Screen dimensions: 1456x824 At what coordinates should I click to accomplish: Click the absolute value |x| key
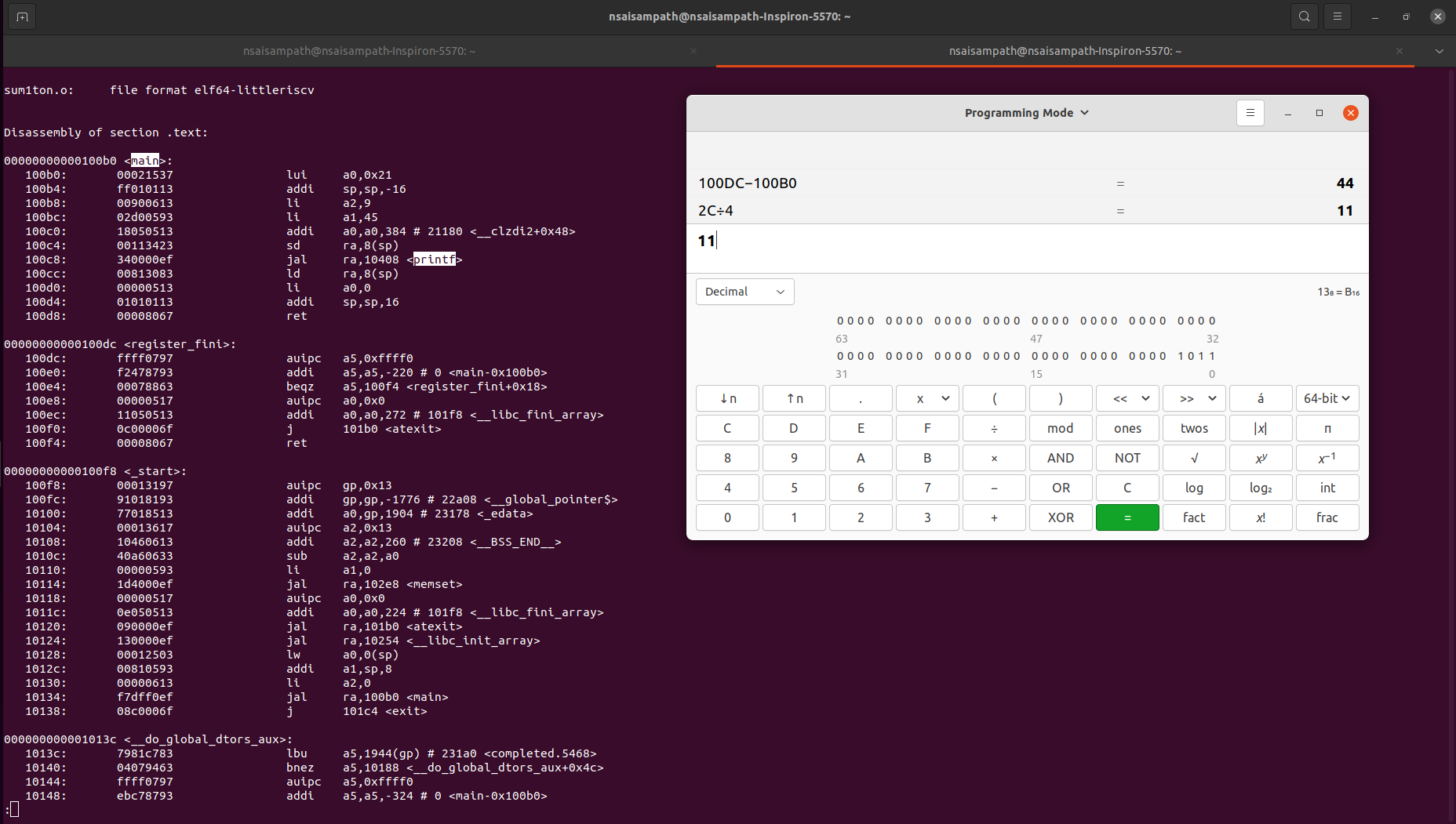pos(1260,428)
